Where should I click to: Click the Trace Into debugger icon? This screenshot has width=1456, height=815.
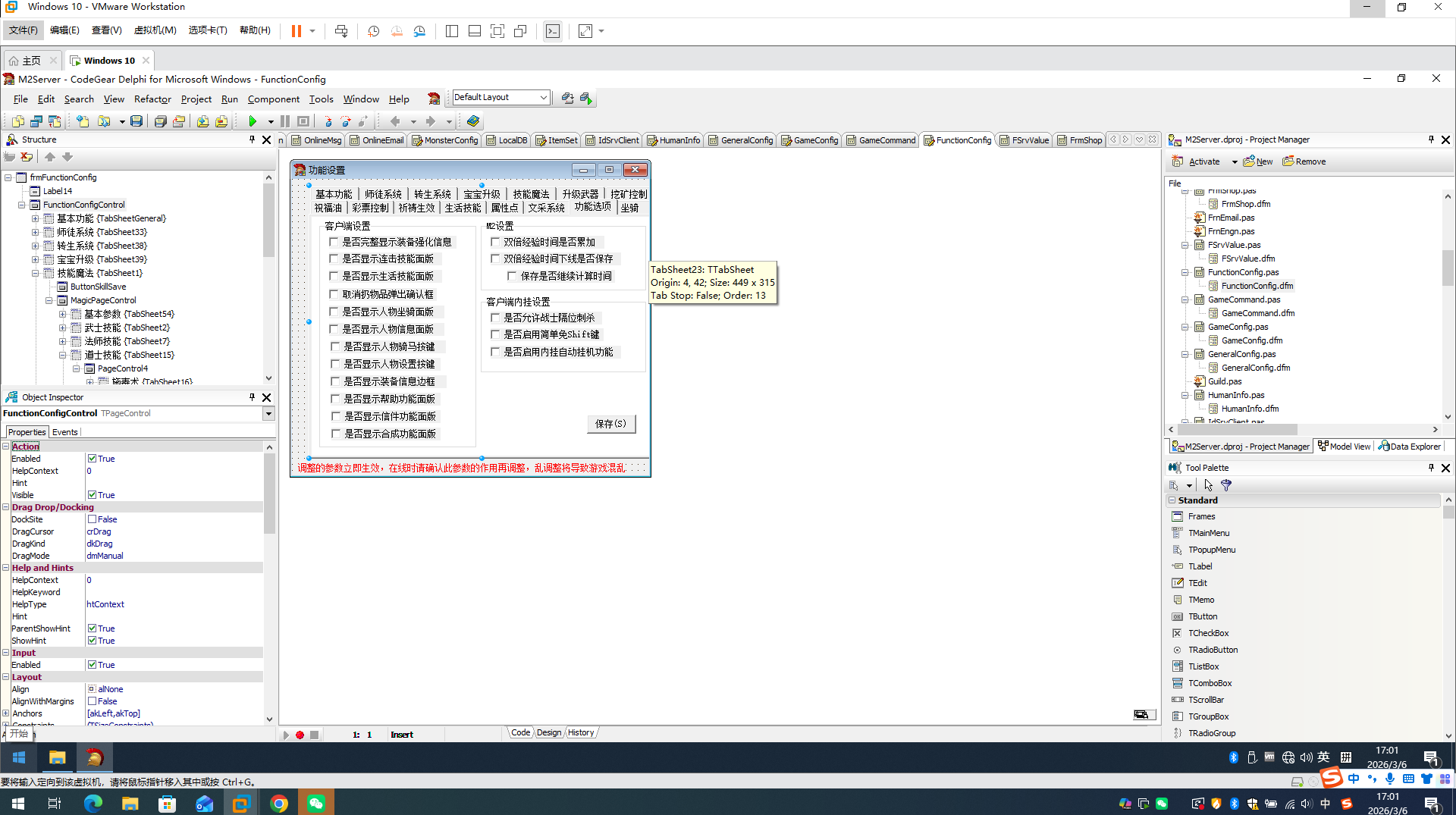point(328,121)
